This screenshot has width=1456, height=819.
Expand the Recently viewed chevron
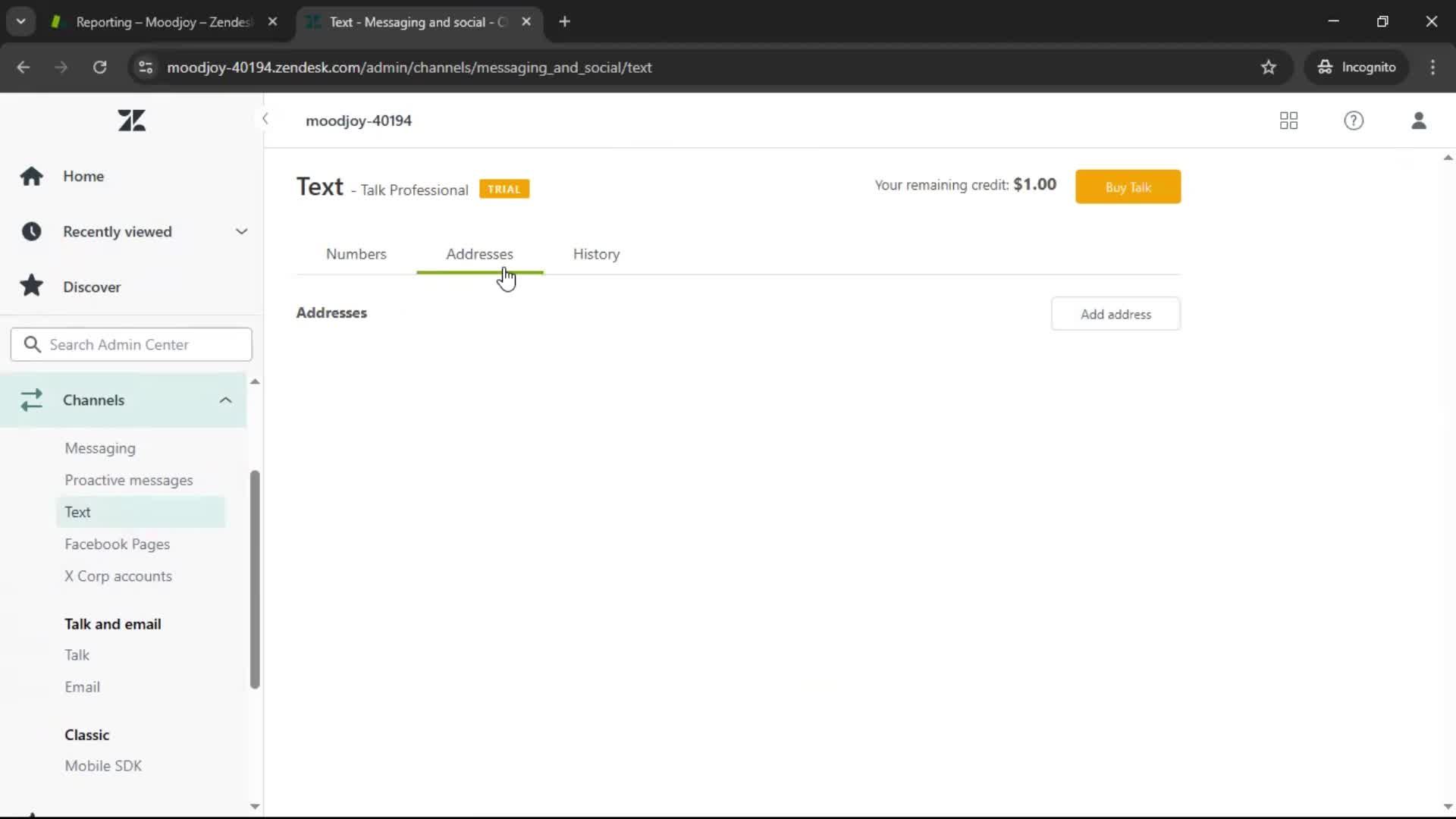pos(241,231)
